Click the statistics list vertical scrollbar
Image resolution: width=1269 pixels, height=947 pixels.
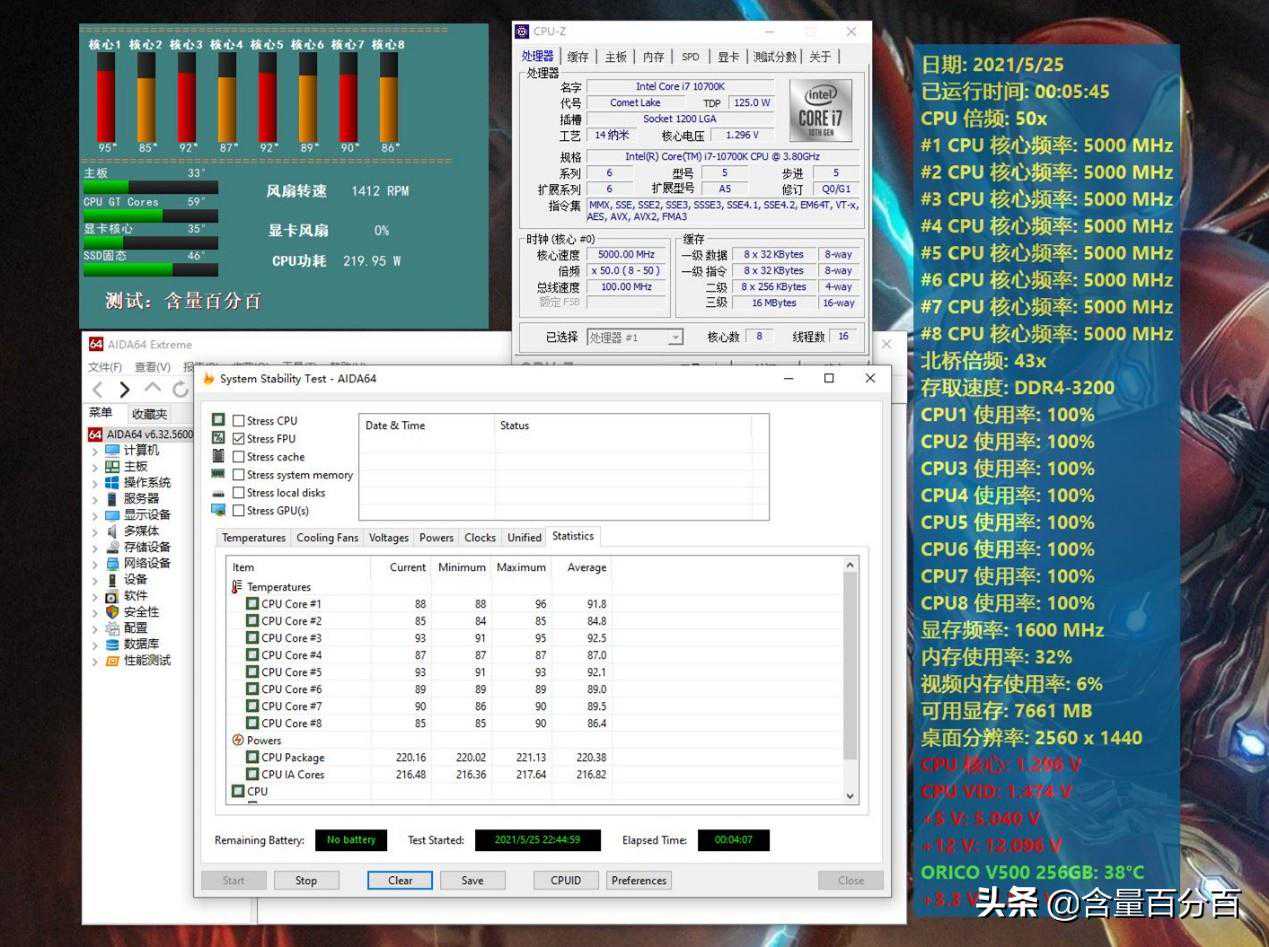(x=850, y=680)
